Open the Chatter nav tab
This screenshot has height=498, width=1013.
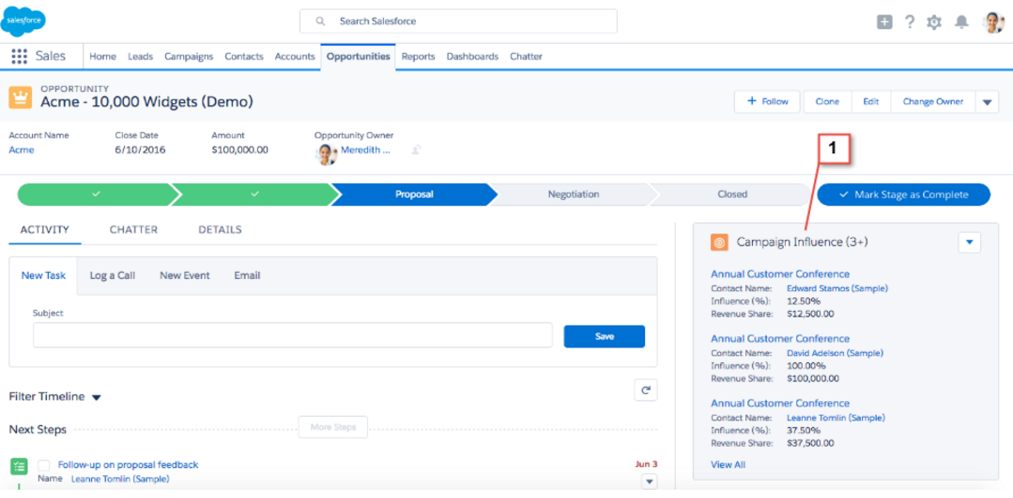(x=526, y=56)
